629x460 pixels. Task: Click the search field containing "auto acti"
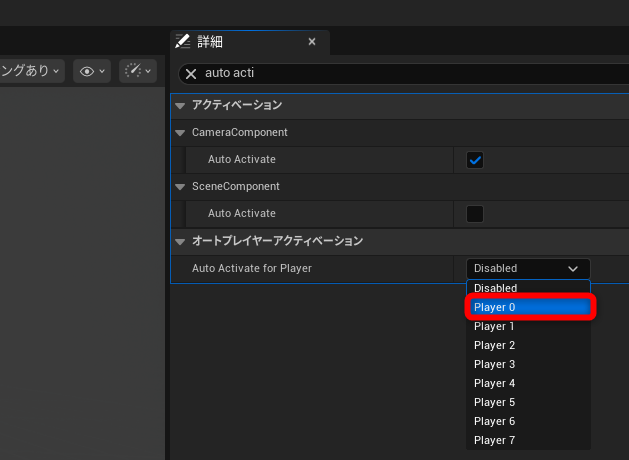(x=400, y=74)
